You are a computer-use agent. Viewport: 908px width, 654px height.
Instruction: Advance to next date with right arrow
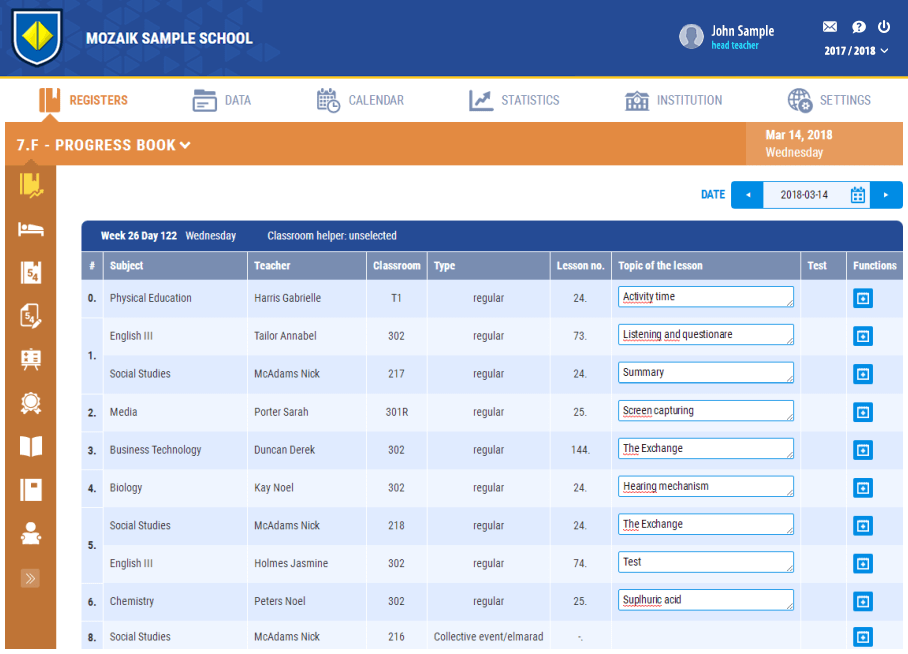(886, 195)
